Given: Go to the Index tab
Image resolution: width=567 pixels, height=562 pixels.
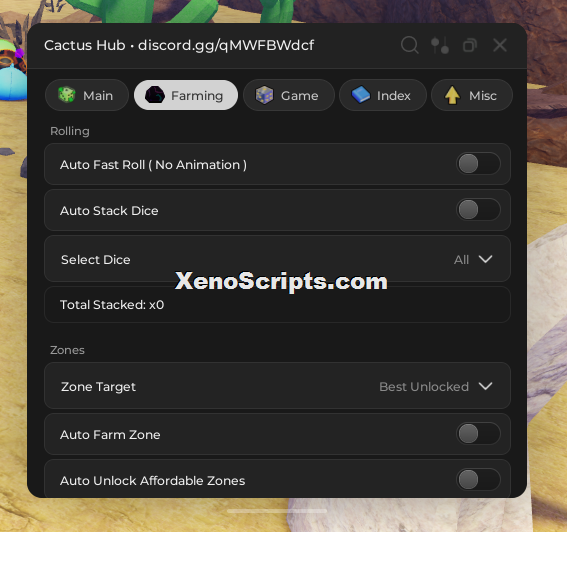Looking at the screenshot, I should [x=383, y=95].
